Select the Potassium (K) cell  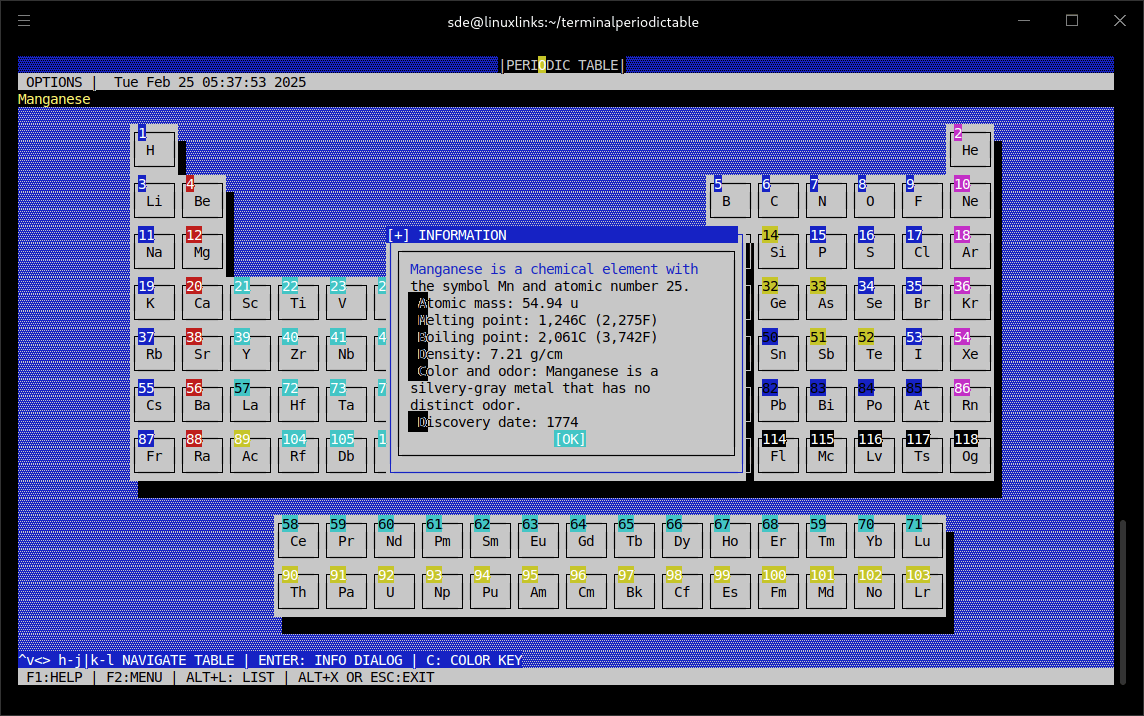click(154, 303)
